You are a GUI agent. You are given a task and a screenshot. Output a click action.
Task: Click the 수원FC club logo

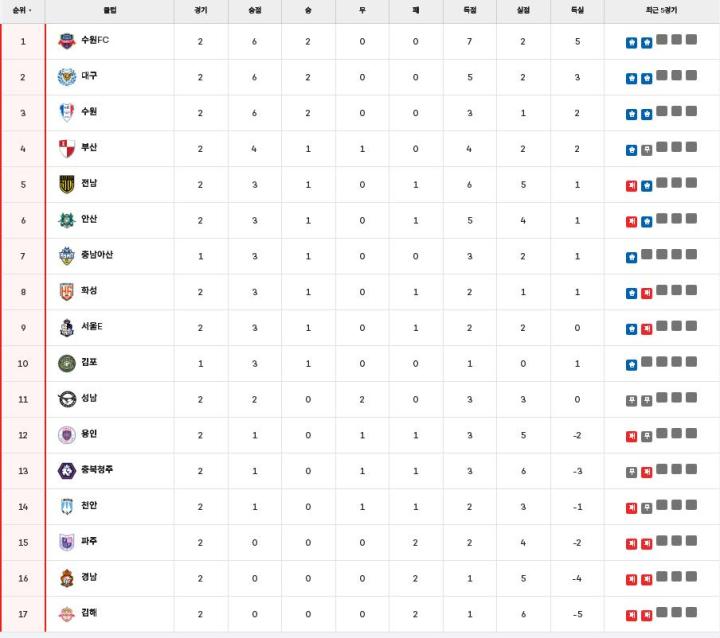67,41
